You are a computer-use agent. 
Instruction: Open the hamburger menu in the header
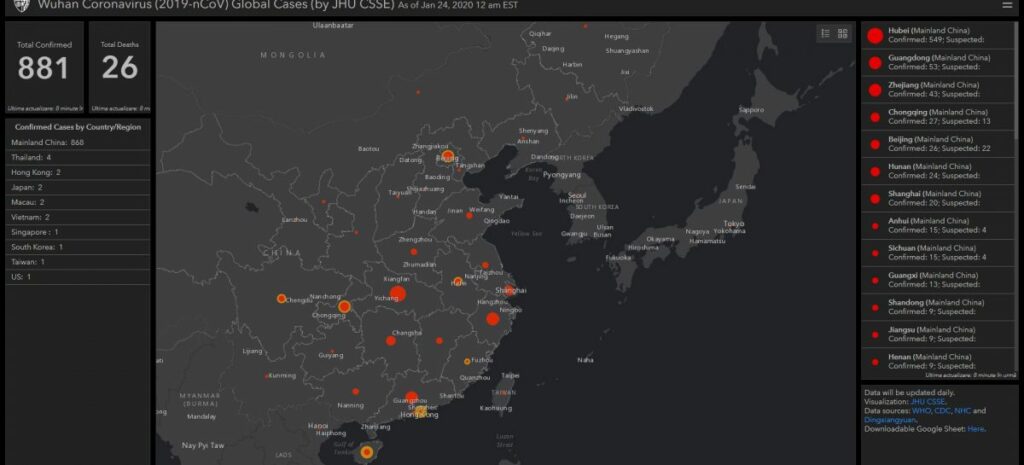1006,5
